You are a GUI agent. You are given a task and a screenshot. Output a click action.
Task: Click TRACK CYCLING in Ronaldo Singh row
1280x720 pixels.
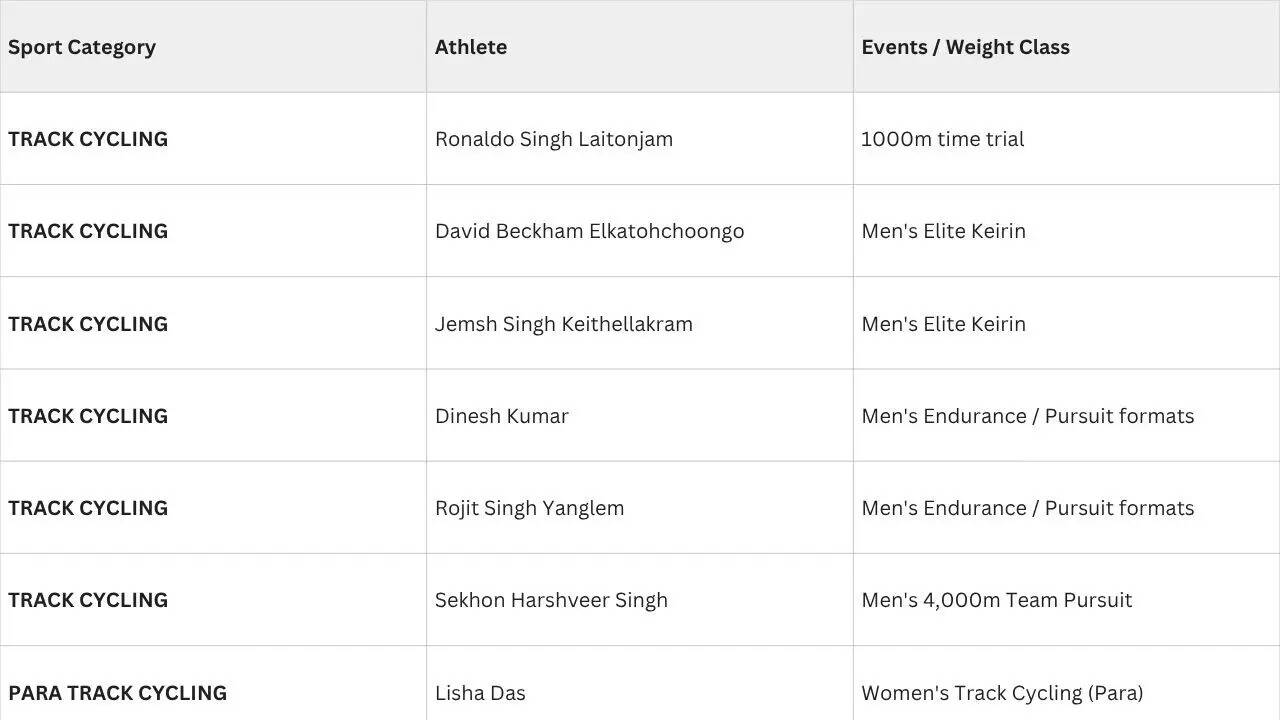coord(213,139)
